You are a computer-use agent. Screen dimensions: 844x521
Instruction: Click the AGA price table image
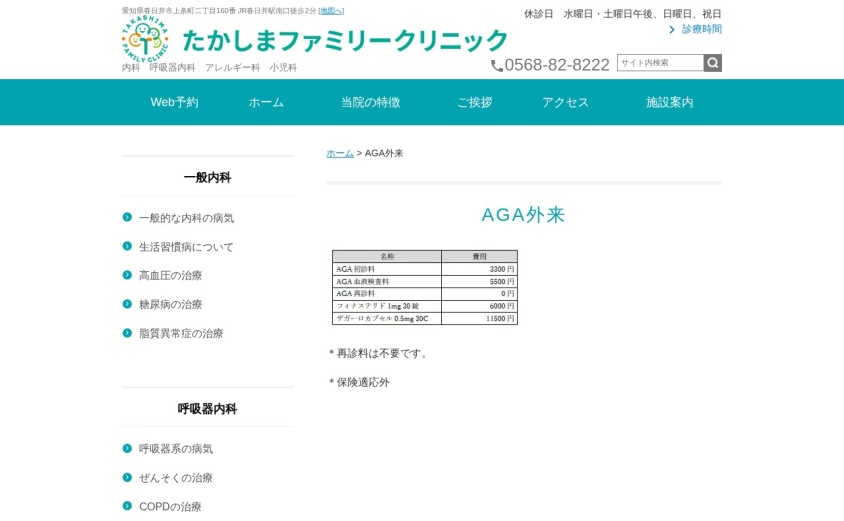point(425,287)
